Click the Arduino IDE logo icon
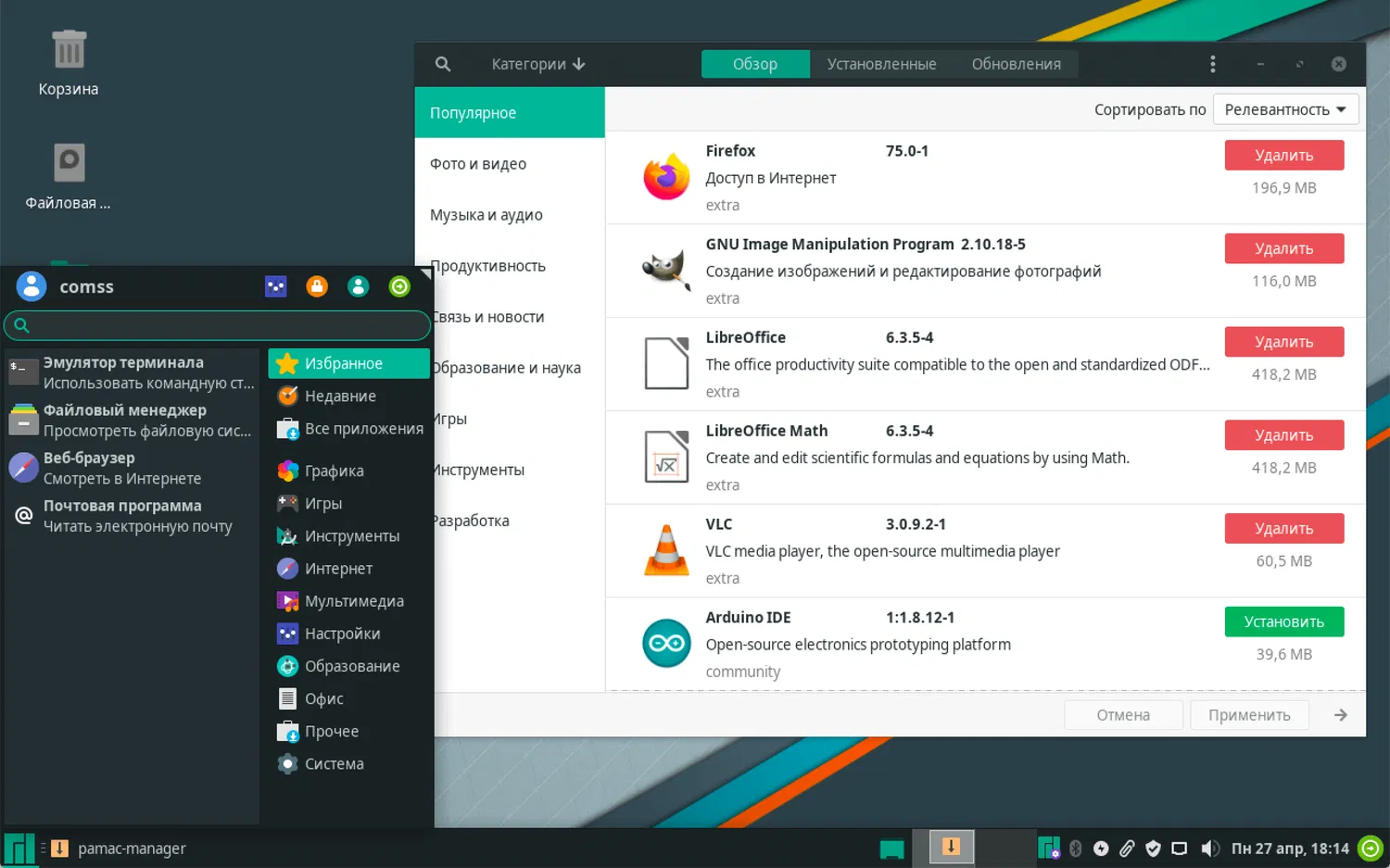Image resolution: width=1390 pixels, height=868 pixels. point(666,644)
